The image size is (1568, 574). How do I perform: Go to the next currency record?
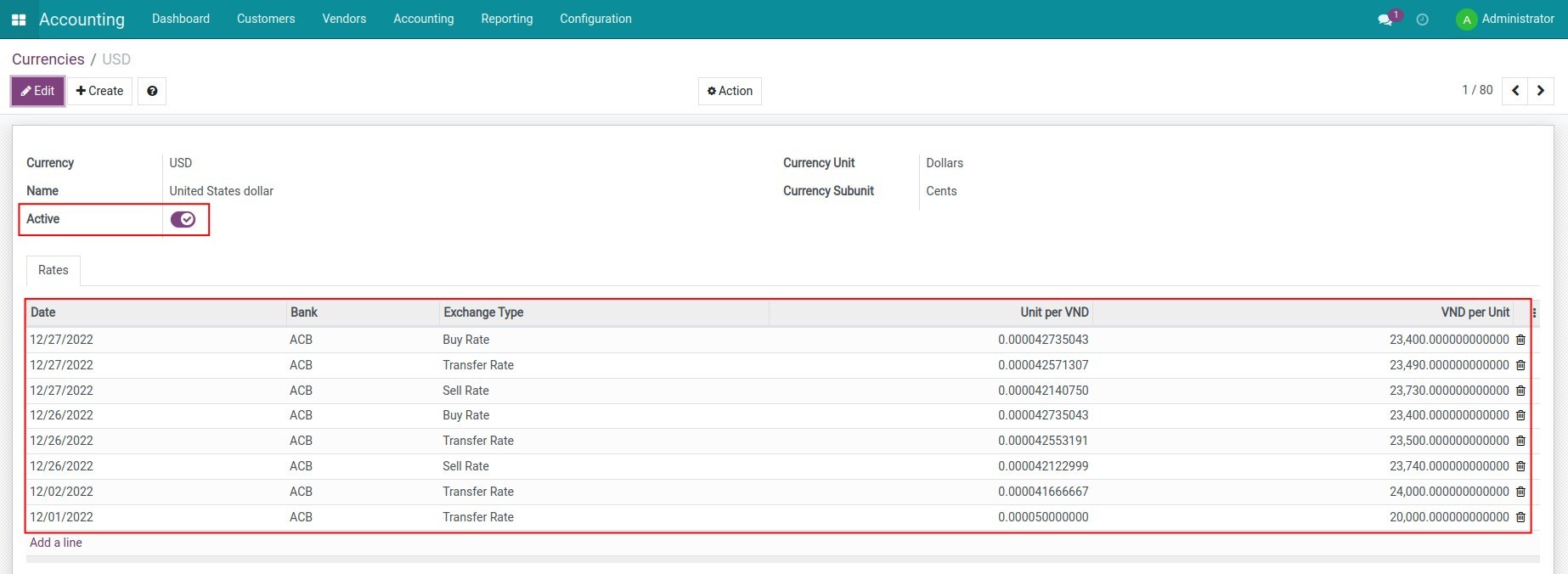1541,91
